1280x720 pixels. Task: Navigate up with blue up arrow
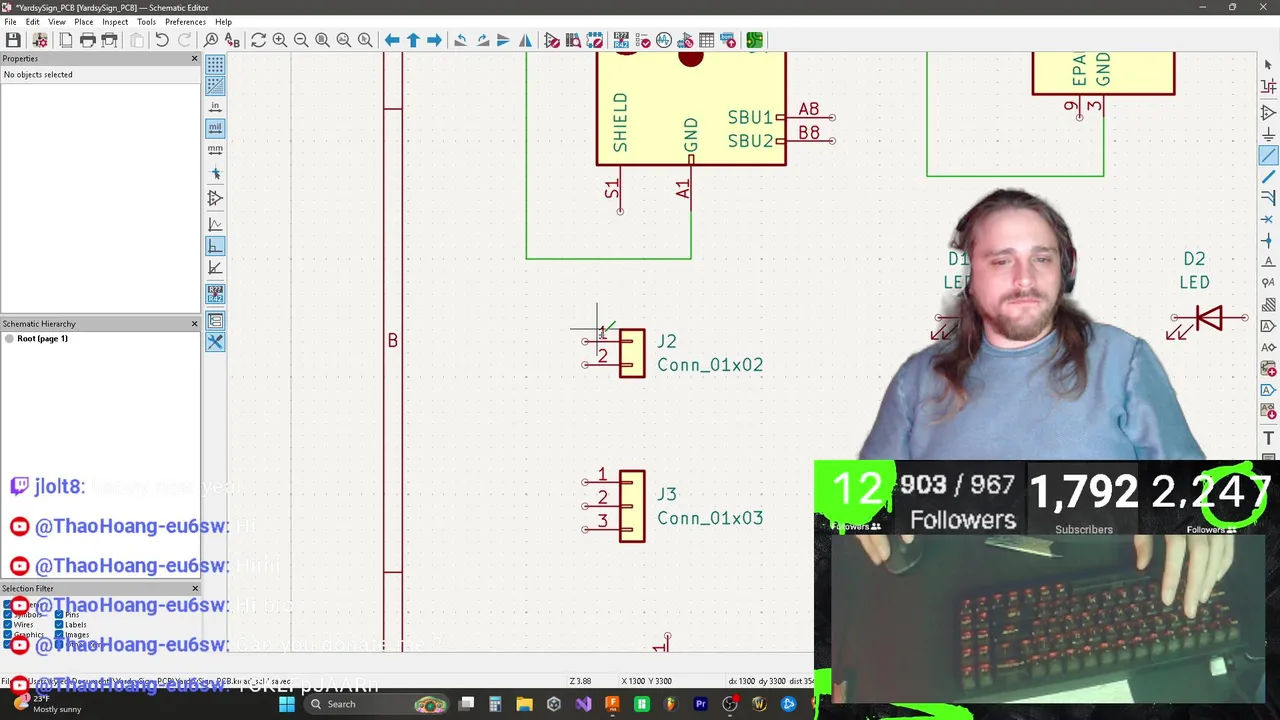(413, 40)
